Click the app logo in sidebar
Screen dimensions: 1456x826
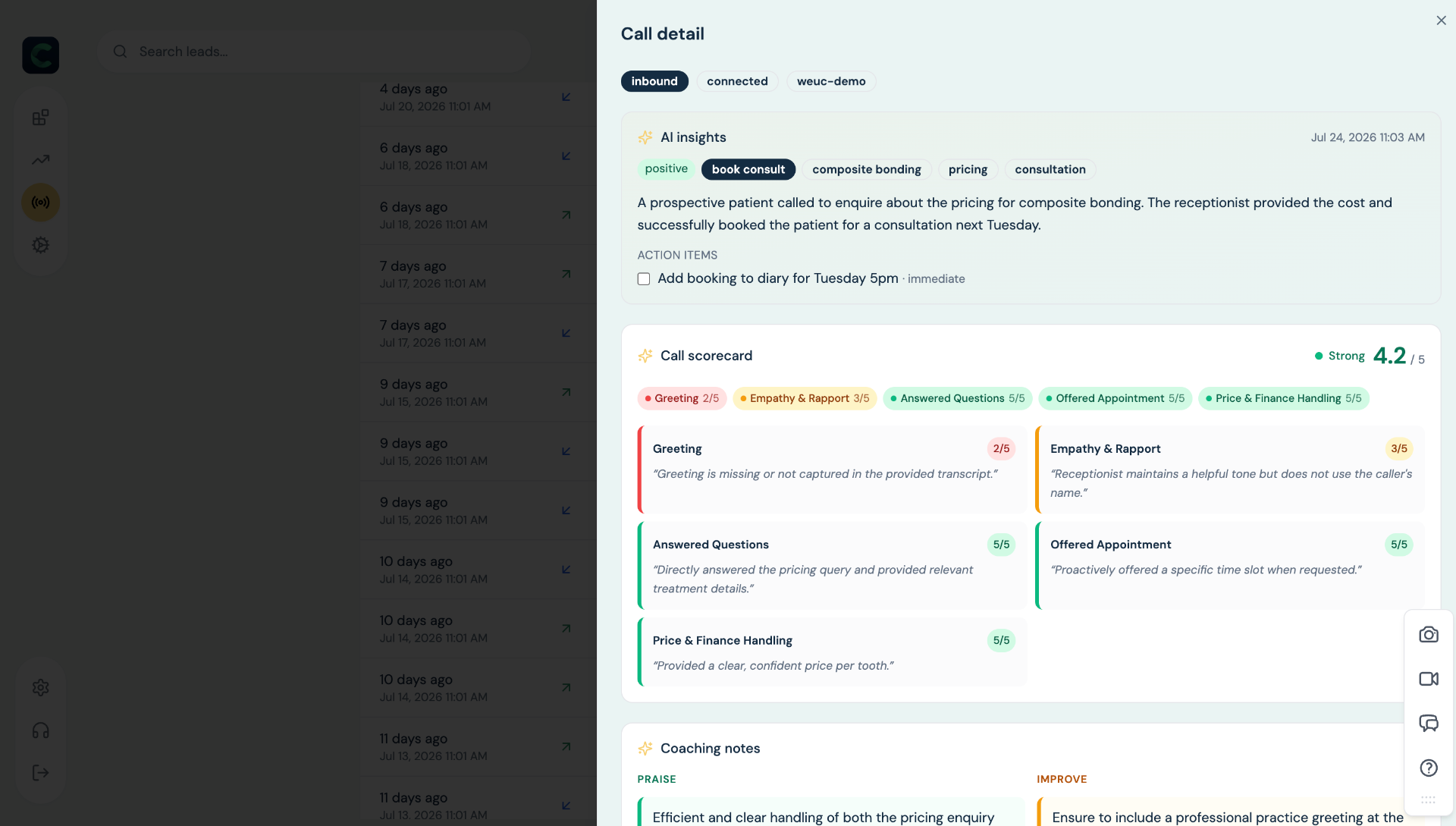tap(41, 55)
